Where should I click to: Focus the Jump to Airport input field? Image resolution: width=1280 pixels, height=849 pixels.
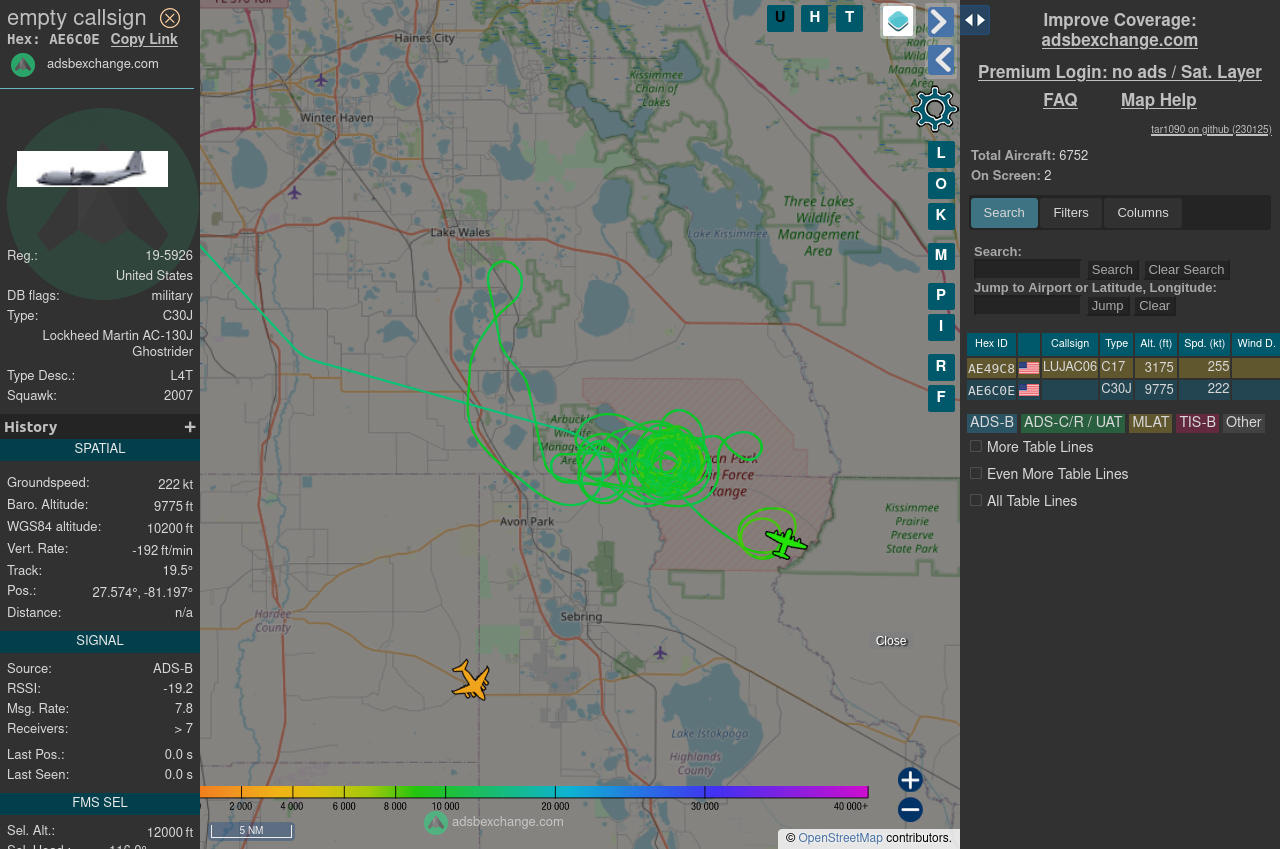click(1027, 305)
